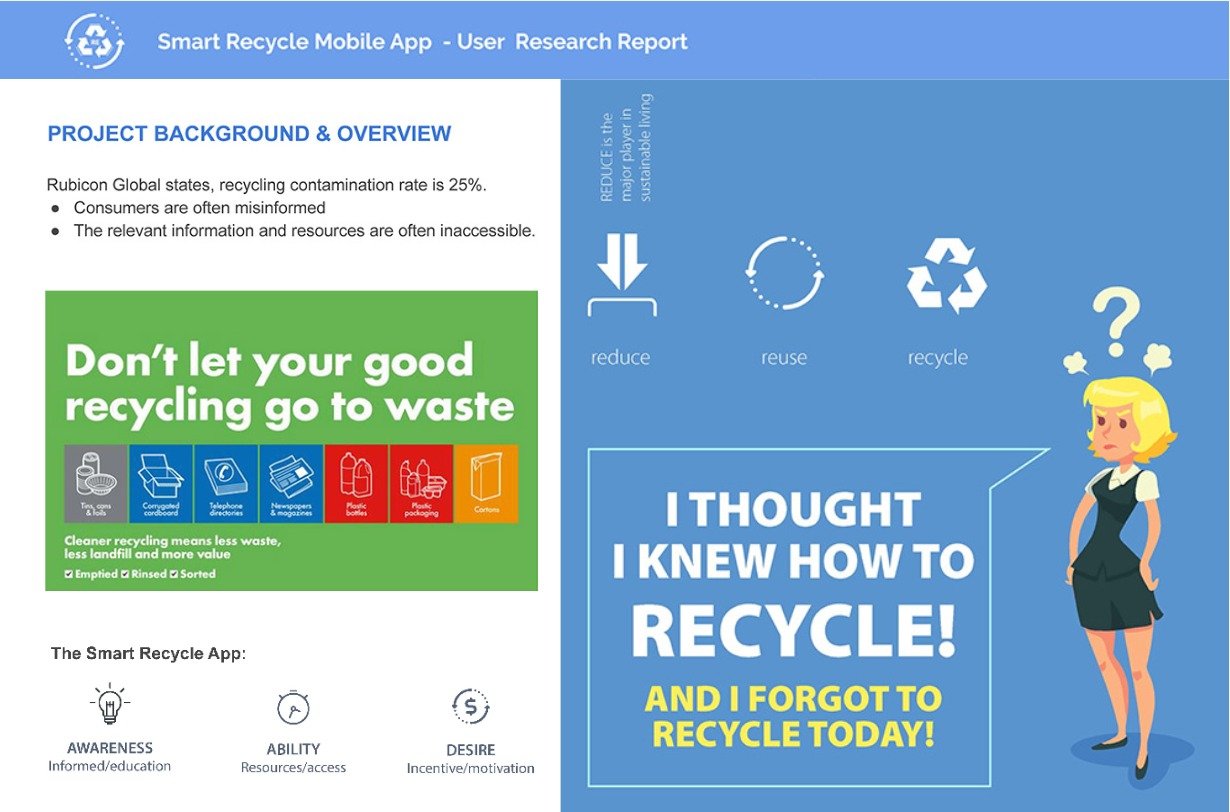1230x812 pixels.
Task: Click the recycle logo in the header
Action: point(94,41)
